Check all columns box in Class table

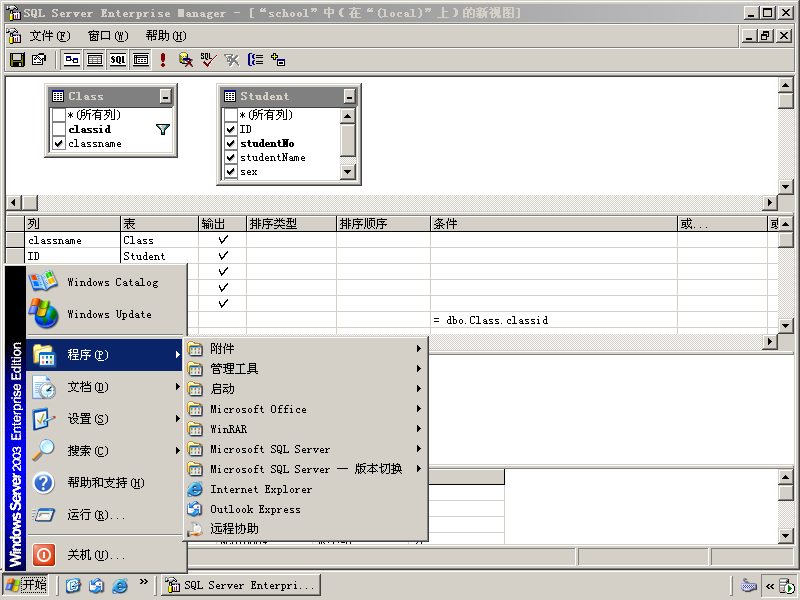click(x=59, y=115)
